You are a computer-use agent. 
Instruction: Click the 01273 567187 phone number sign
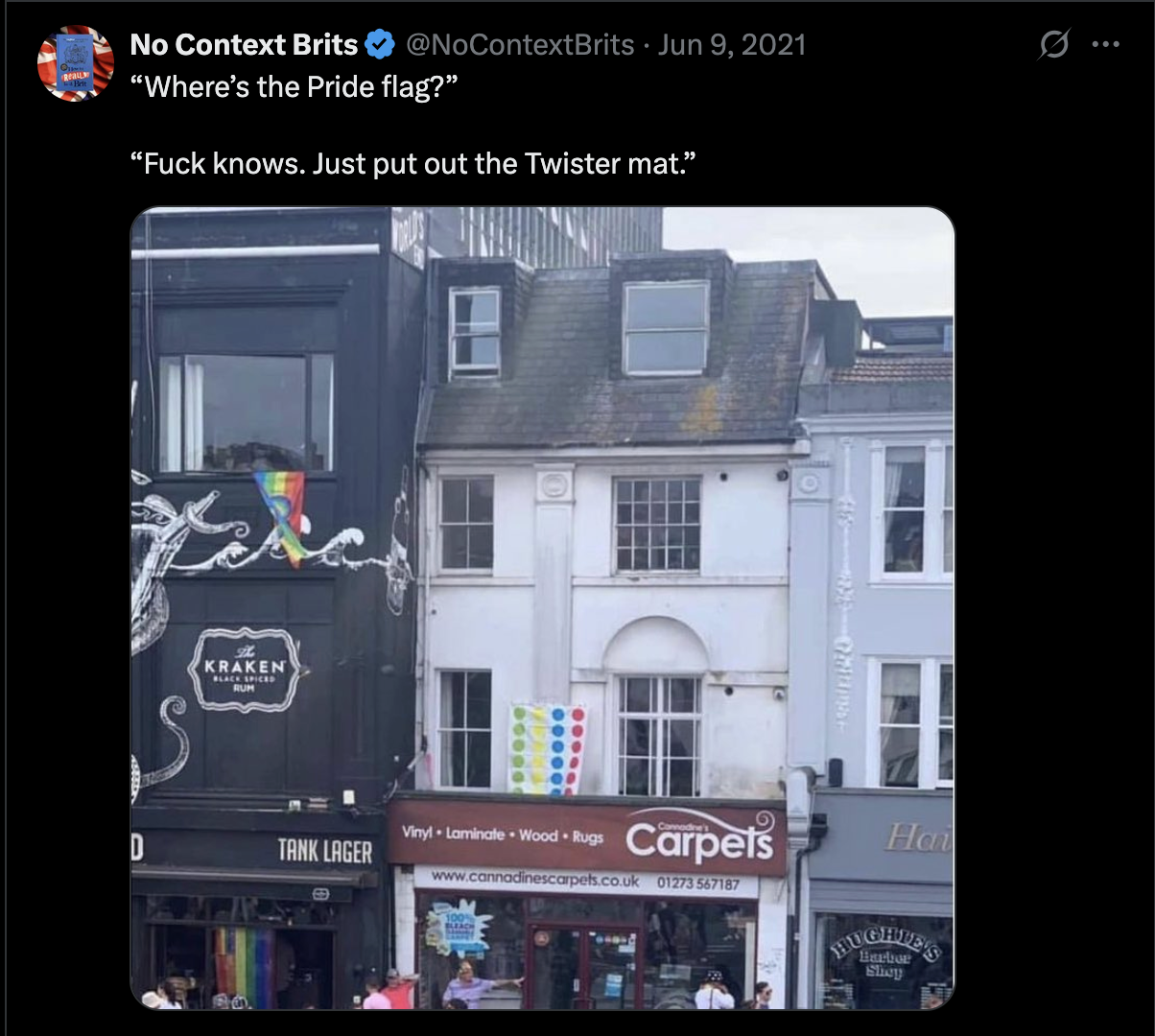[698, 883]
